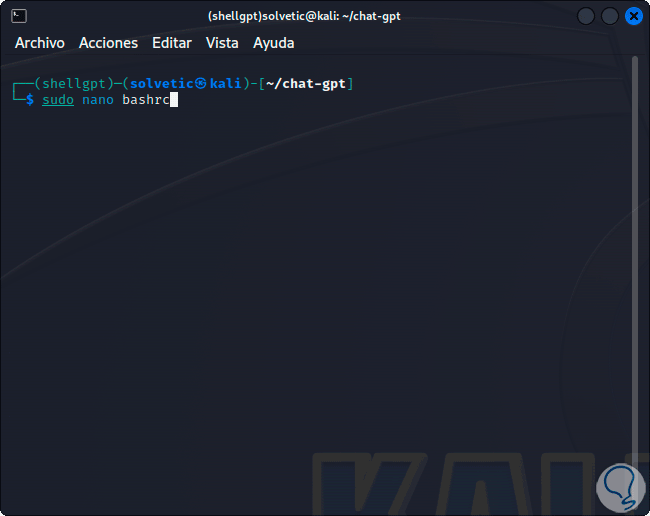
Task: Click the (shellgpt) environment label in the prompt
Action: 72,83
